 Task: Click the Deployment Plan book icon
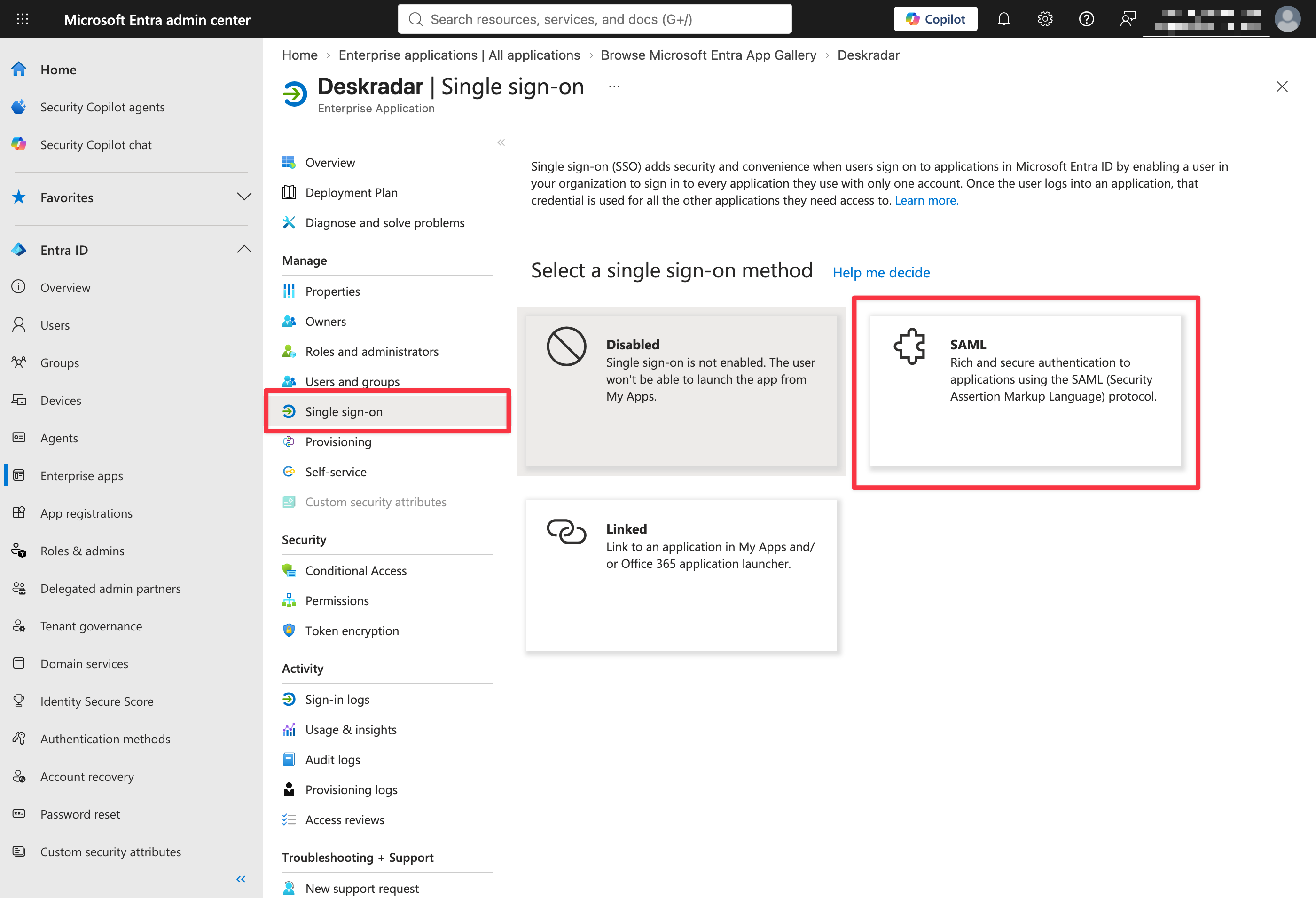pos(289,193)
